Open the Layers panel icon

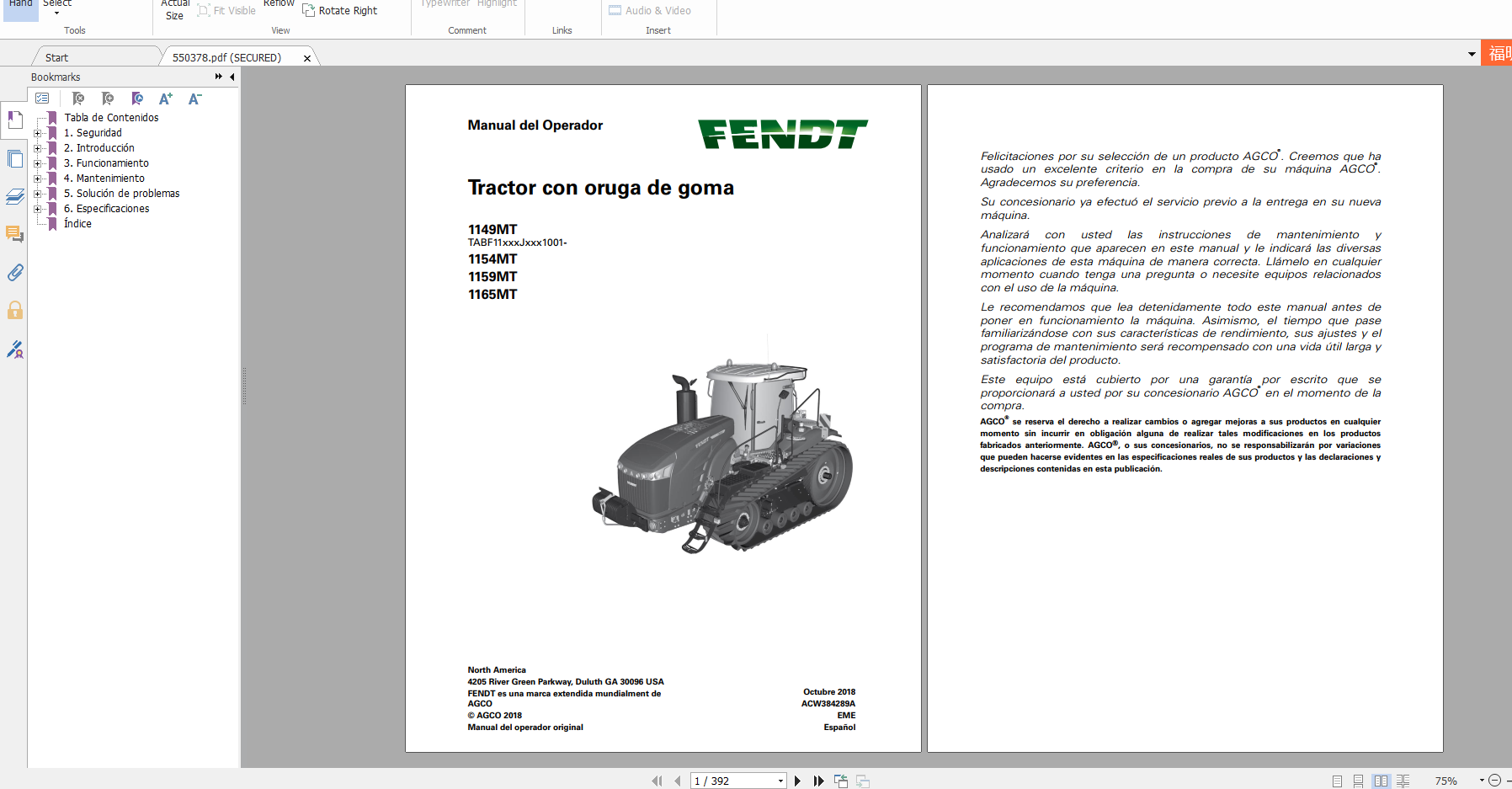pos(15,196)
